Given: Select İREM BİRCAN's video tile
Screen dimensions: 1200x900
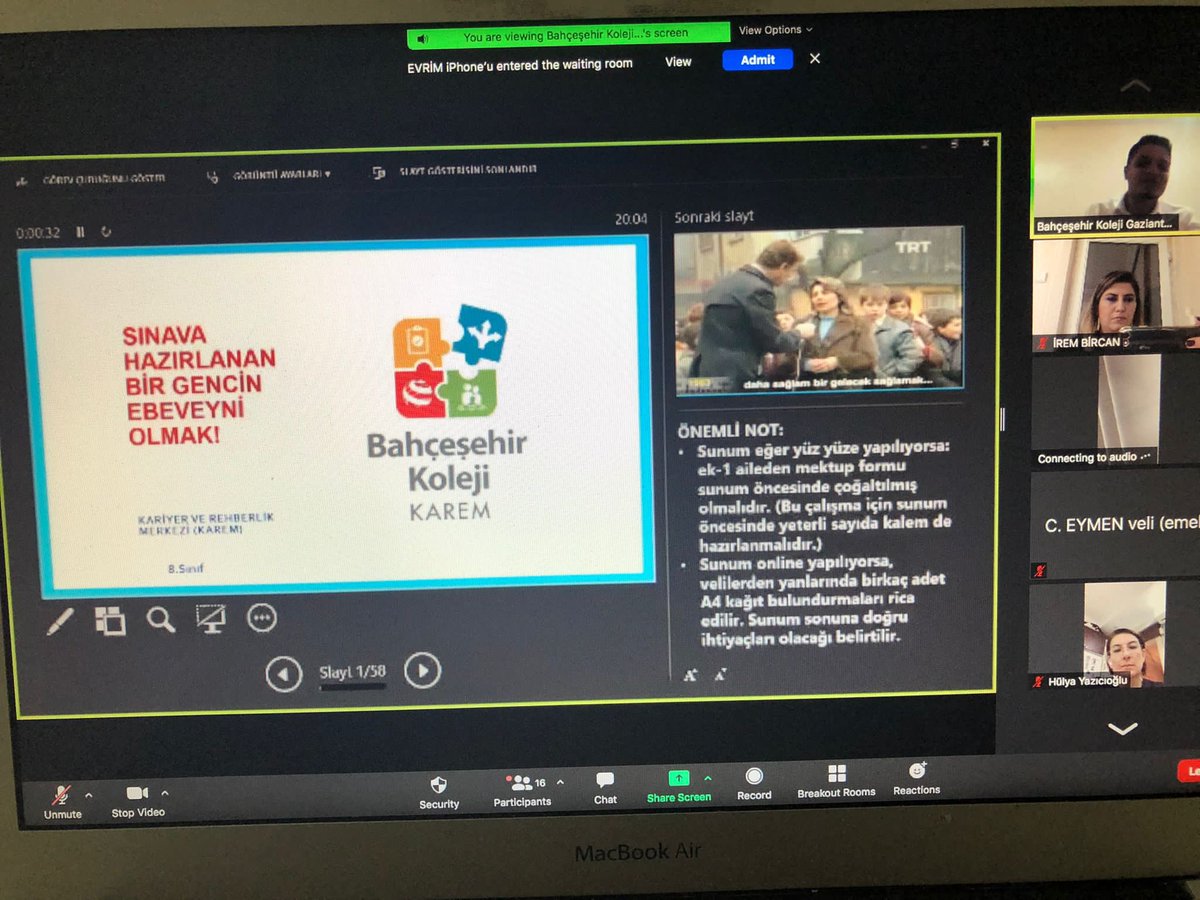Looking at the screenshot, I should click(x=1115, y=296).
